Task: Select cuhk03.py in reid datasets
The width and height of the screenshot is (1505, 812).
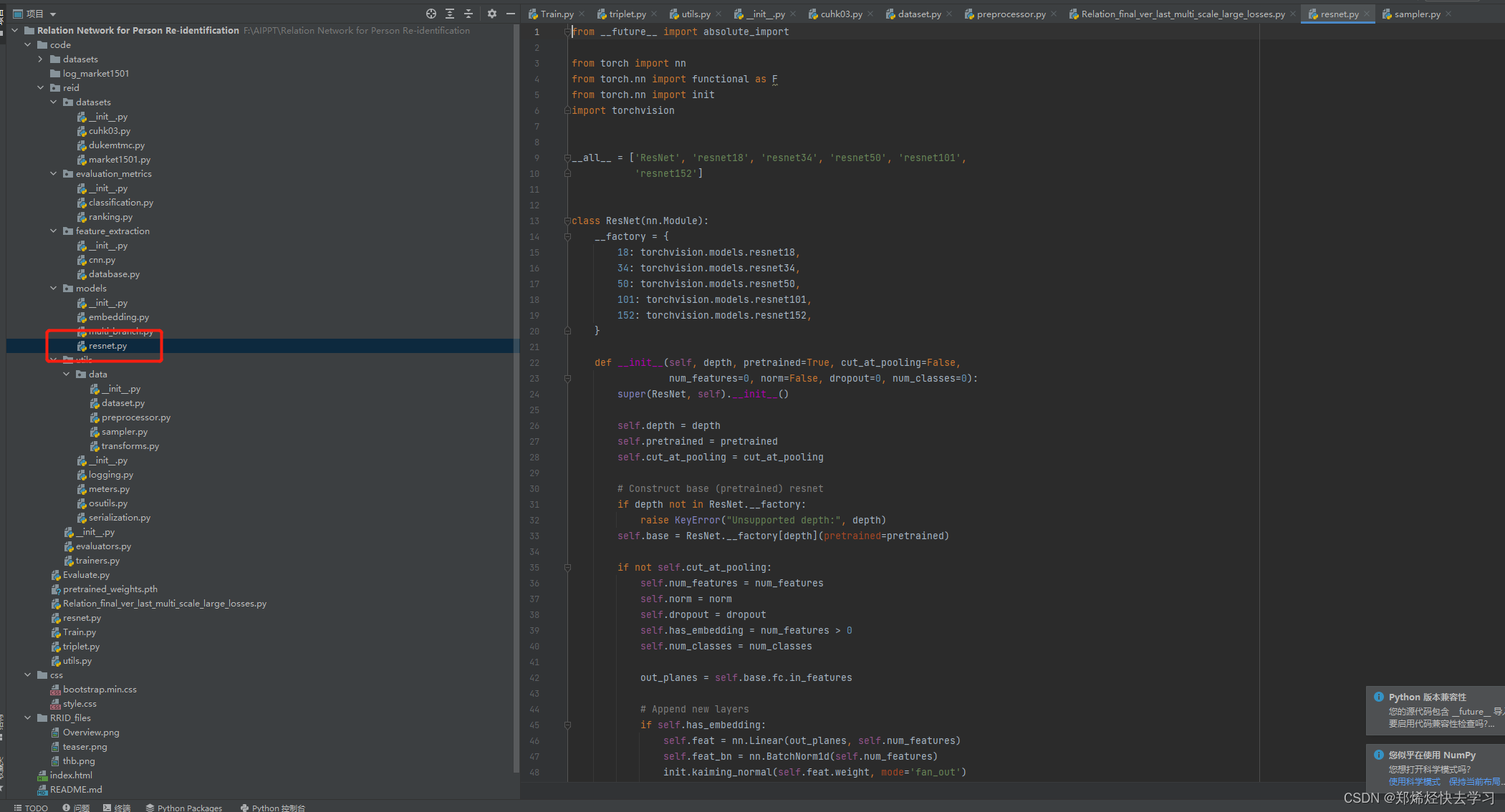Action: point(109,130)
